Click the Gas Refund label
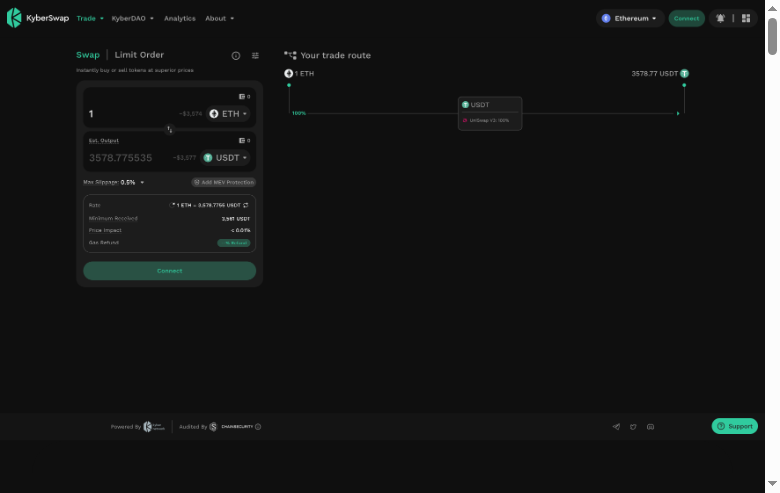This screenshot has width=780, height=493. click(103, 243)
